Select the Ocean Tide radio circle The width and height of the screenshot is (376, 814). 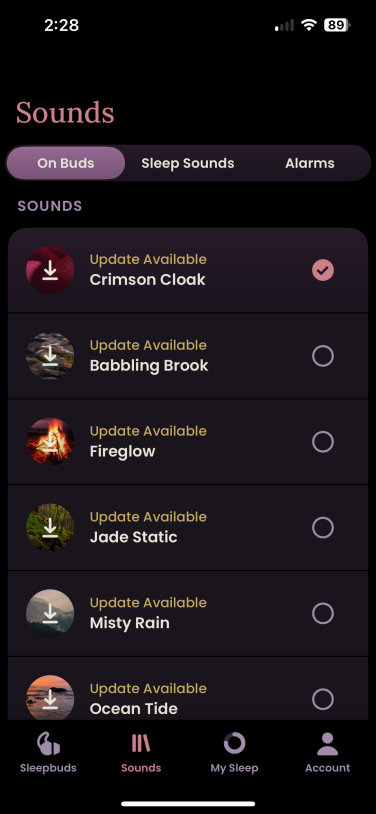click(x=323, y=699)
